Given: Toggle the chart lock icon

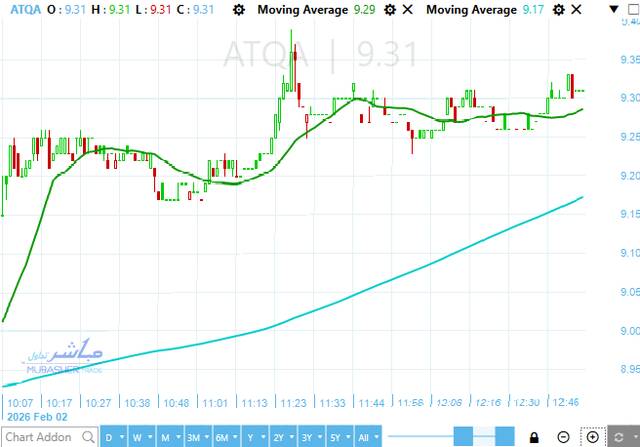Looking at the screenshot, I should point(535,437).
